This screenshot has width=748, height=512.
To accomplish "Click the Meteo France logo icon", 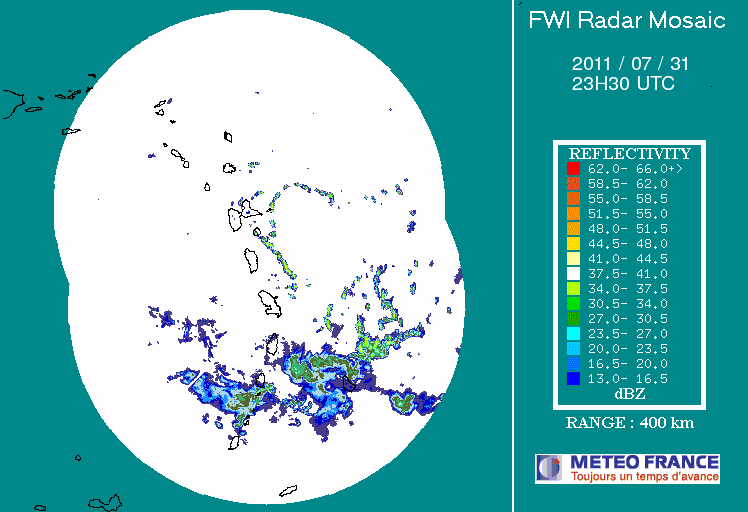I will (550, 468).
